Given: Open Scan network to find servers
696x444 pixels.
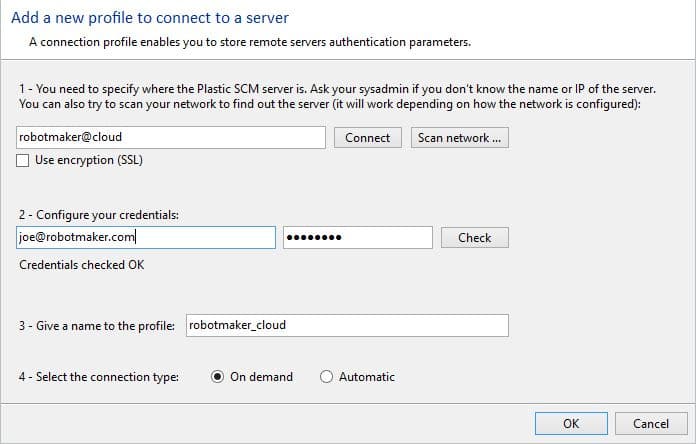Looking at the screenshot, I should 459,138.
